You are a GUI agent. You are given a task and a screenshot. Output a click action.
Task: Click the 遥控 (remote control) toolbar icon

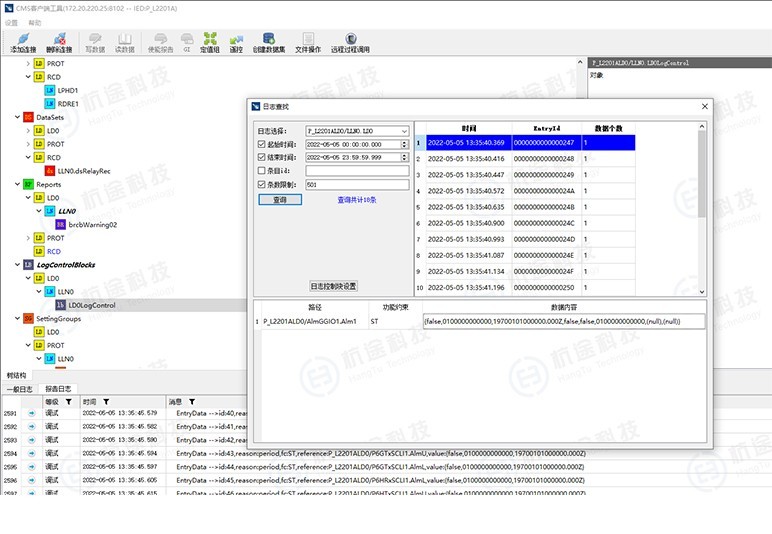[236, 42]
